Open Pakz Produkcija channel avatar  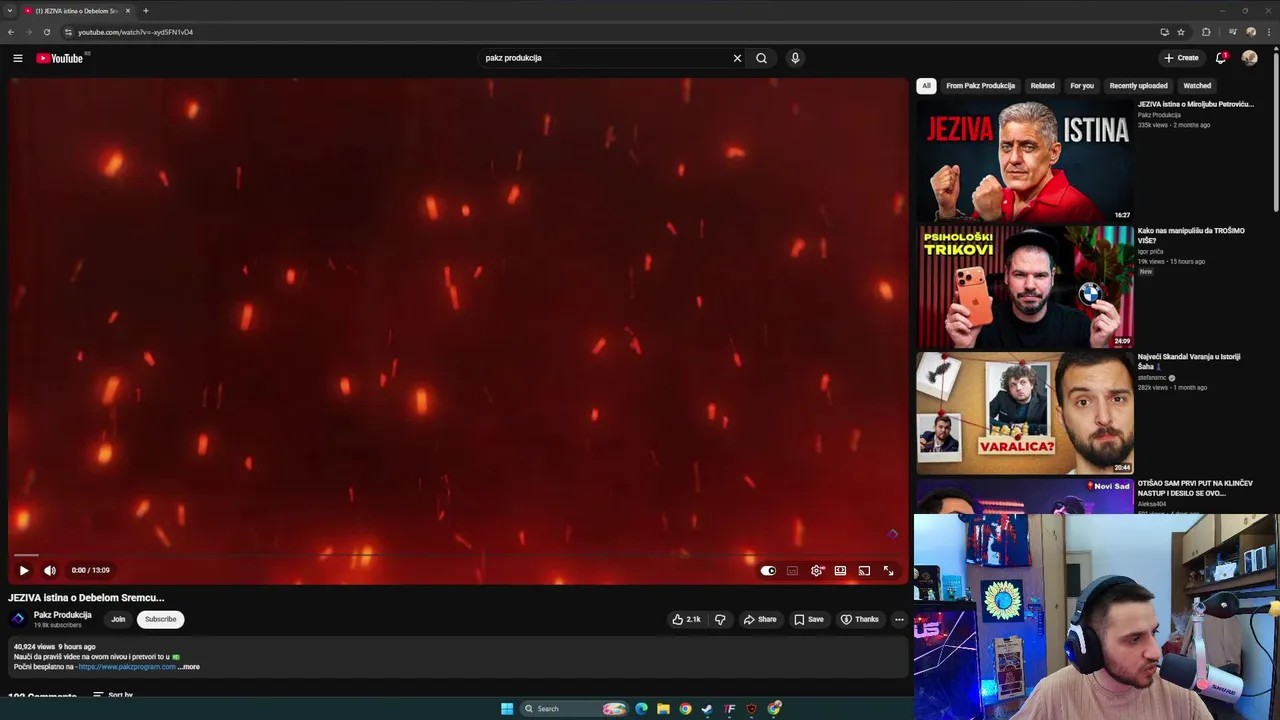pyautogui.click(x=18, y=619)
